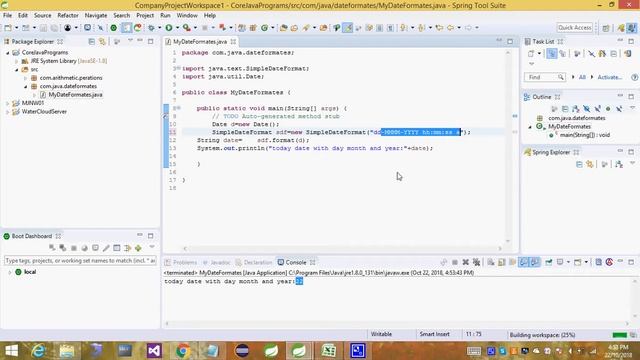The image size is (640, 360).
Task: Select MyDateFormates.java in Package Explorer
Action: [75, 95]
